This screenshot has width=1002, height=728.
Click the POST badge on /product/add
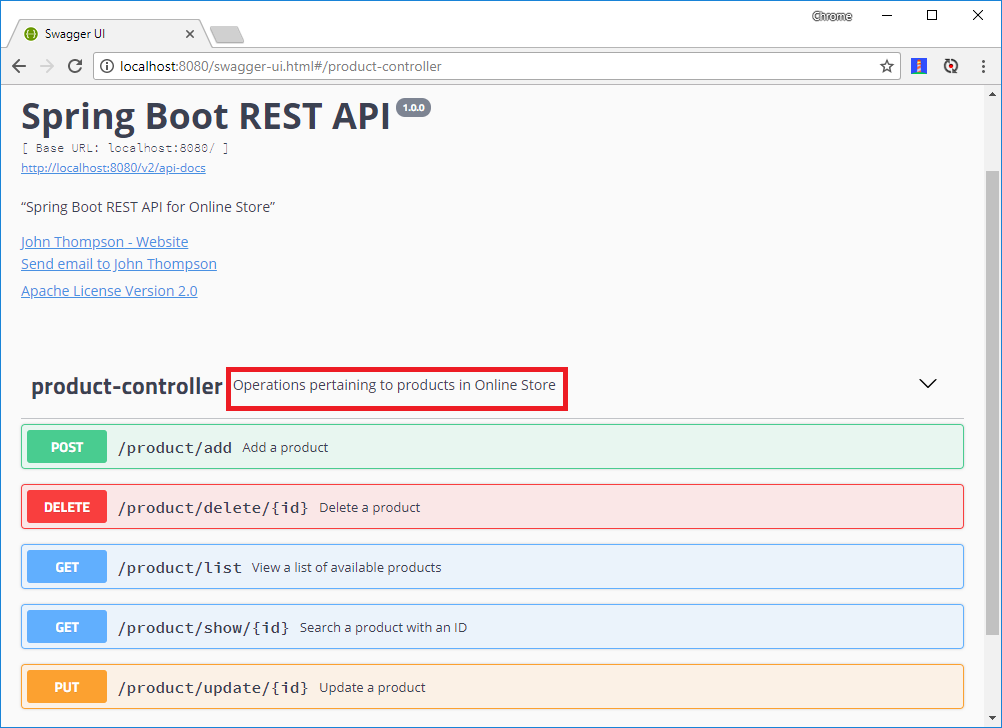(66, 446)
